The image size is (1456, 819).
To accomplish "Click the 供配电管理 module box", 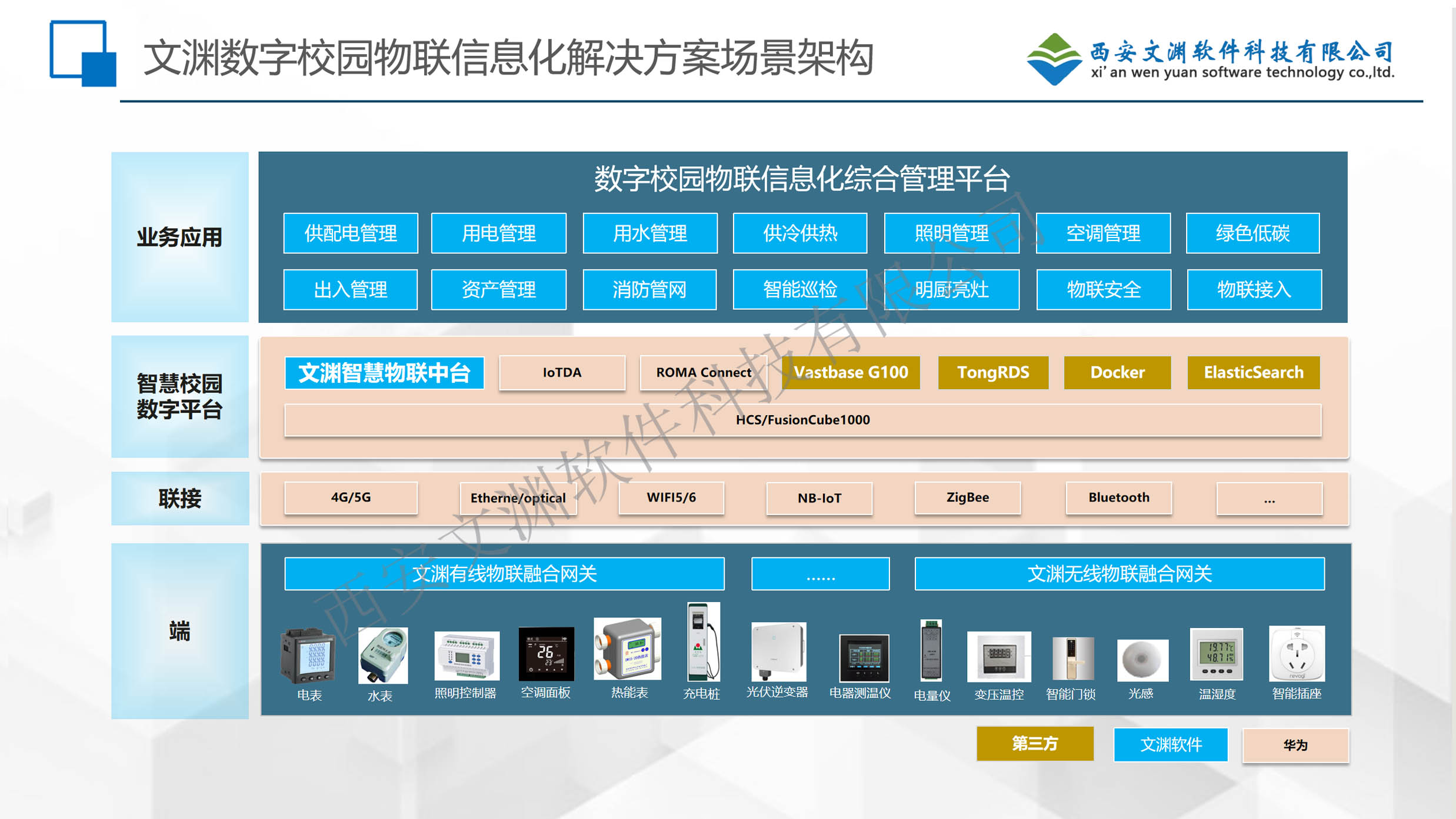I will [x=351, y=233].
